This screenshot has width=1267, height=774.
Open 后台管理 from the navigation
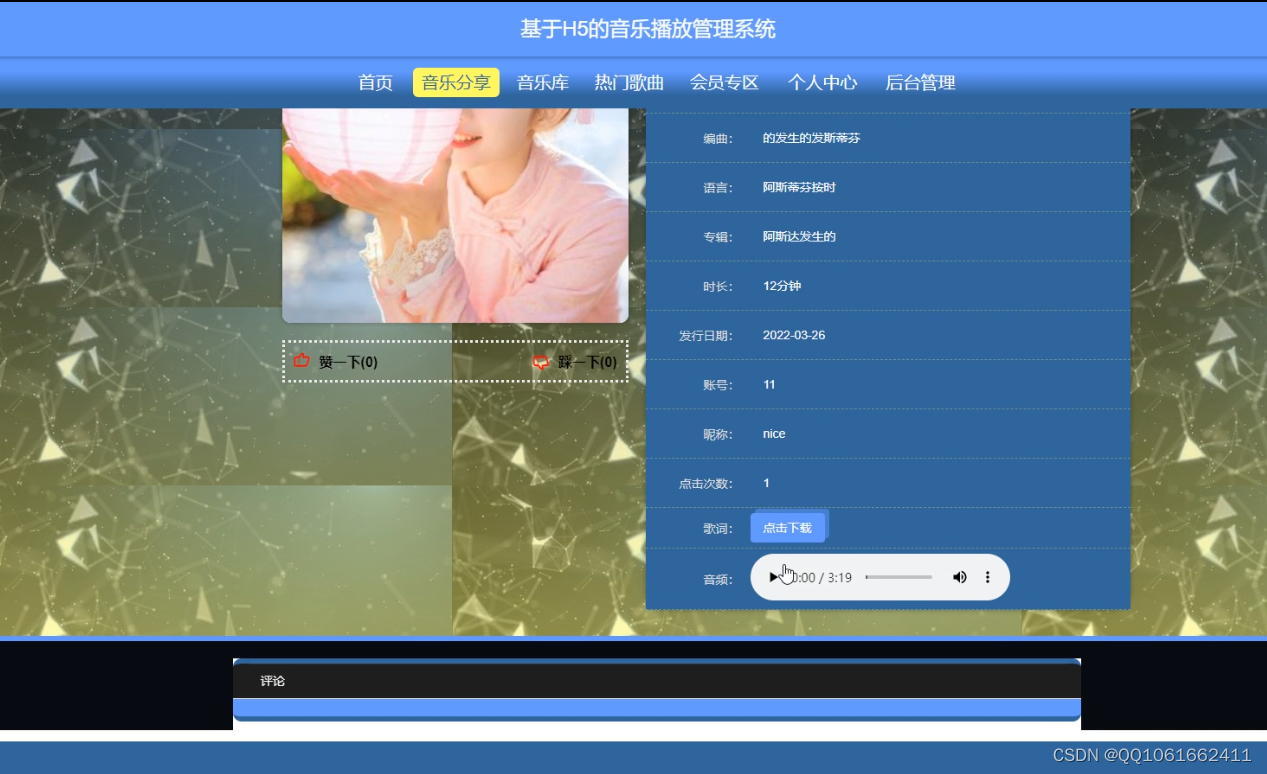[919, 83]
